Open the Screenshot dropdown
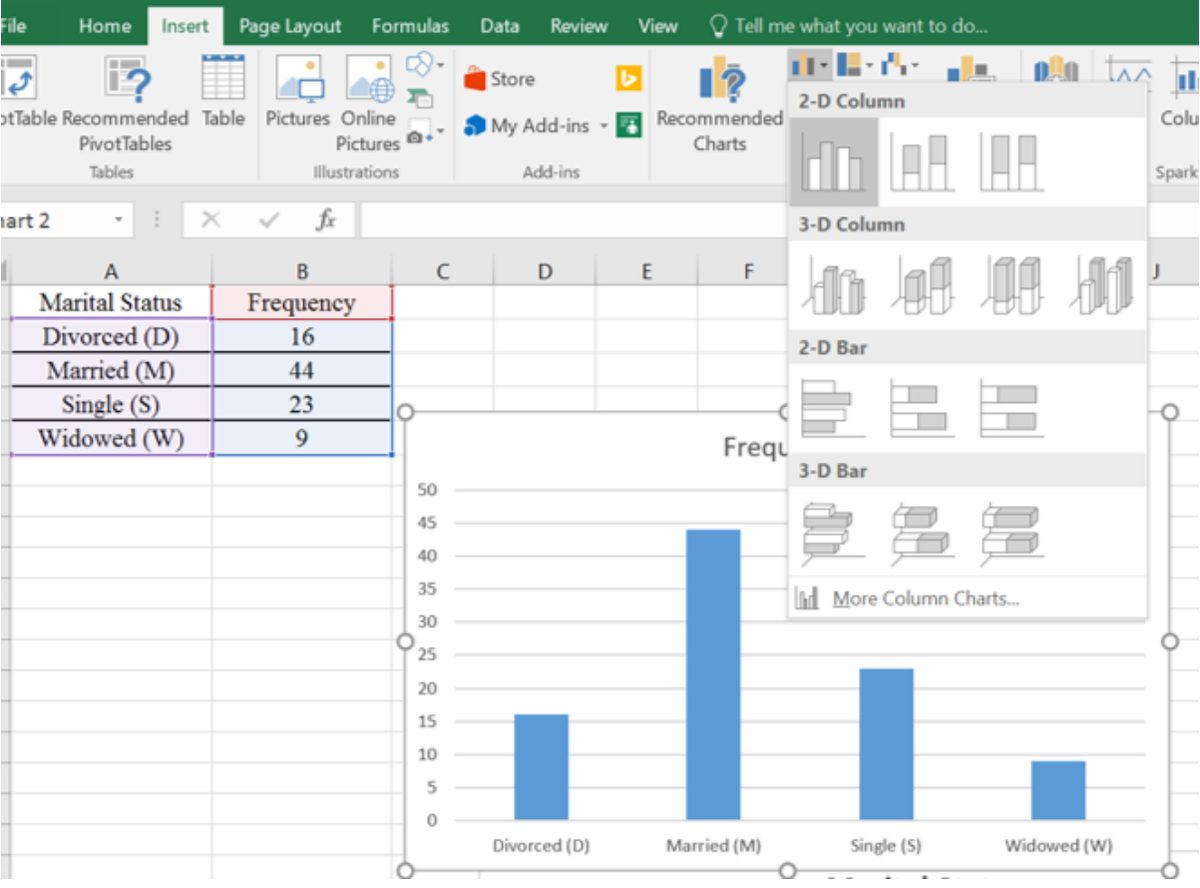Image resolution: width=1200 pixels, height=888 pixels. [x=424, y=132]
